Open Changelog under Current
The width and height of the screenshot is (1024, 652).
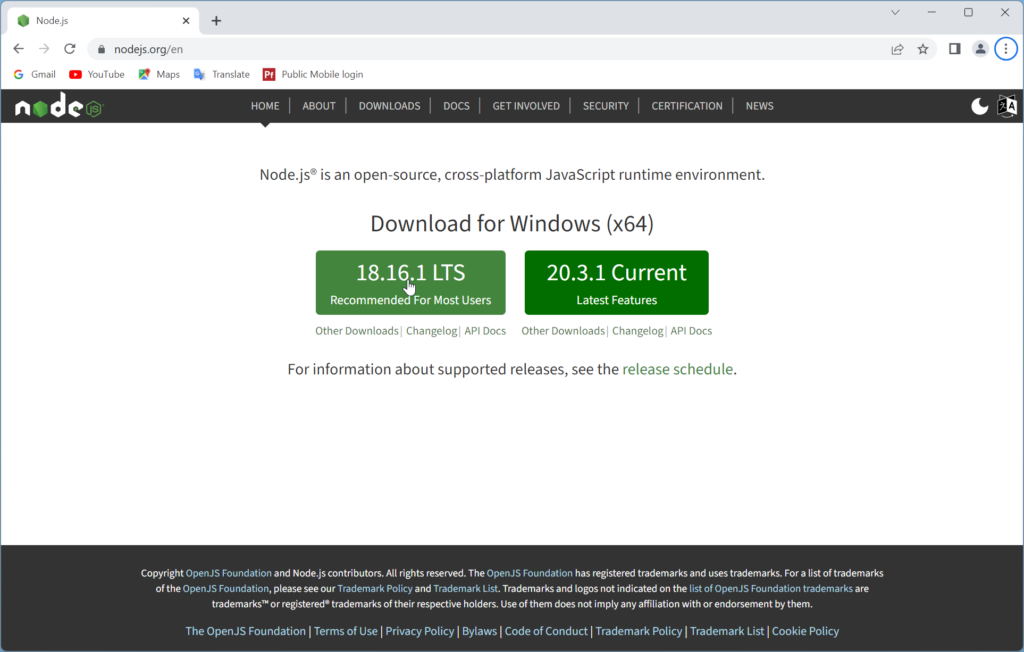(x=638, y=331)
